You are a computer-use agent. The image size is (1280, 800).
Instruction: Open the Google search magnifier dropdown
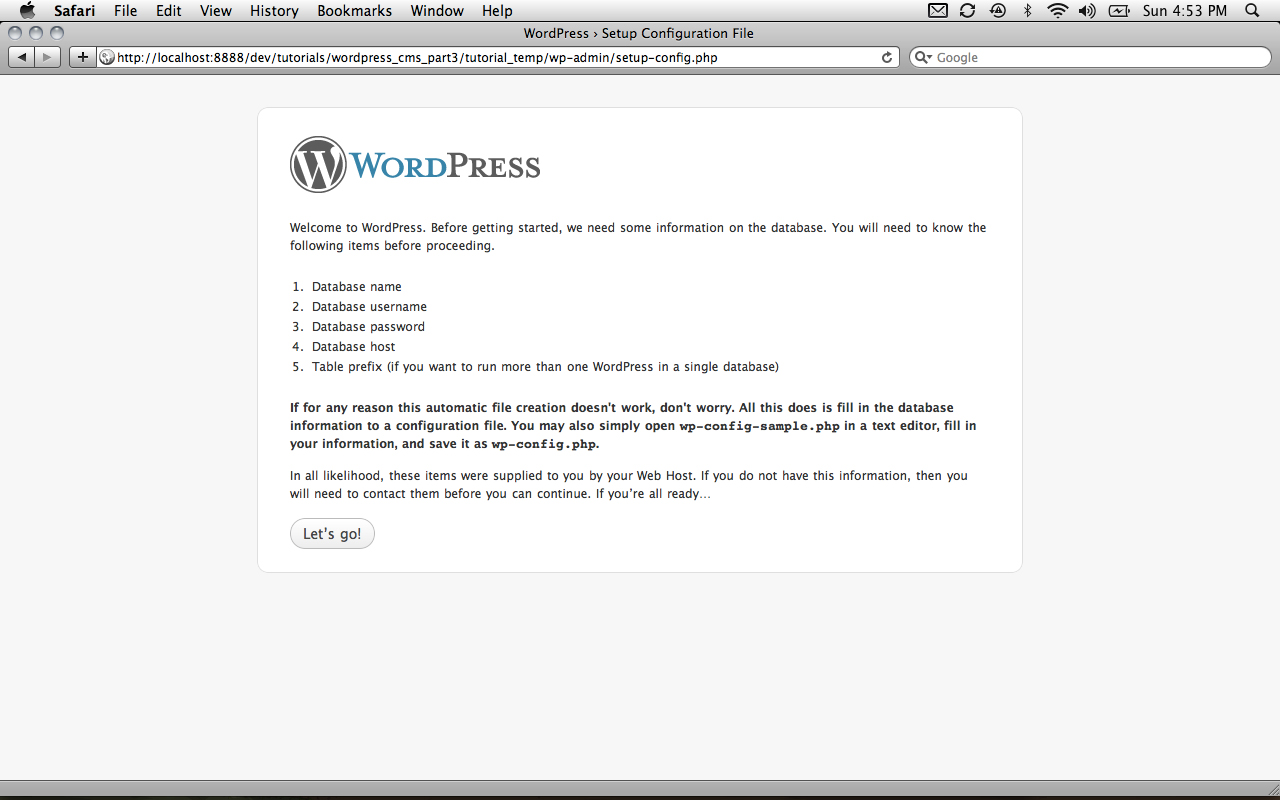[x=924, y=58]
